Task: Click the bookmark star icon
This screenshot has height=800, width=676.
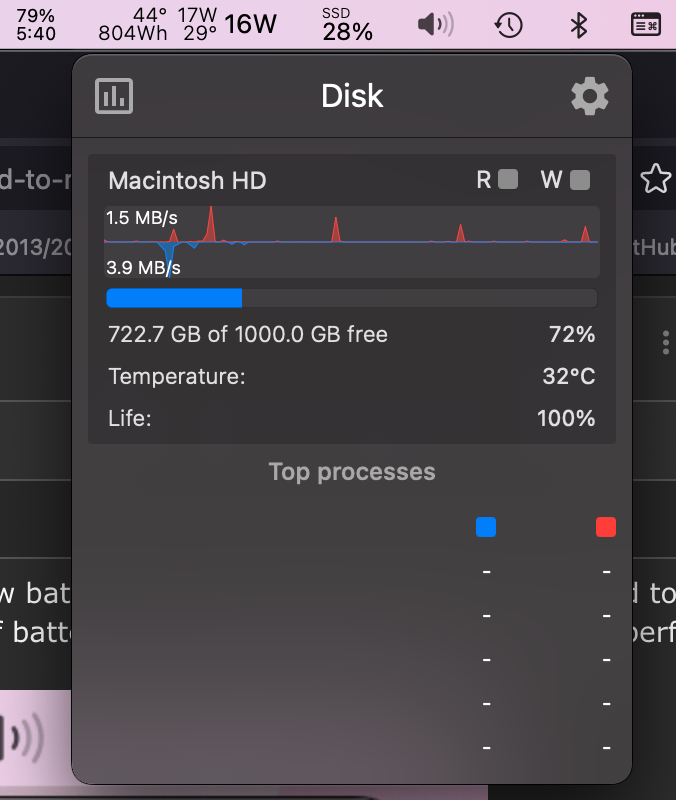Action: [656, 179]
